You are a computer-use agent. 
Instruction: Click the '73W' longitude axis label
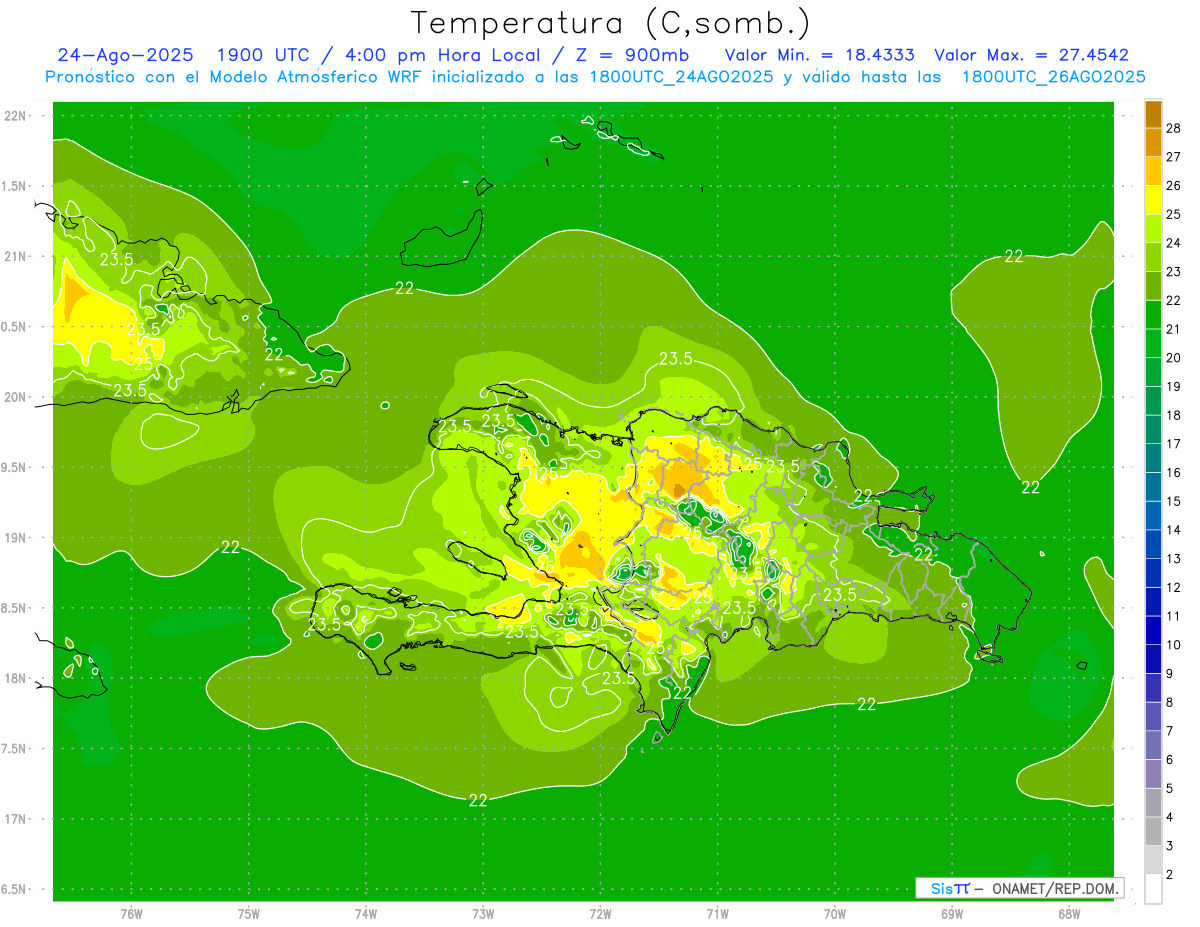(483, 914)
